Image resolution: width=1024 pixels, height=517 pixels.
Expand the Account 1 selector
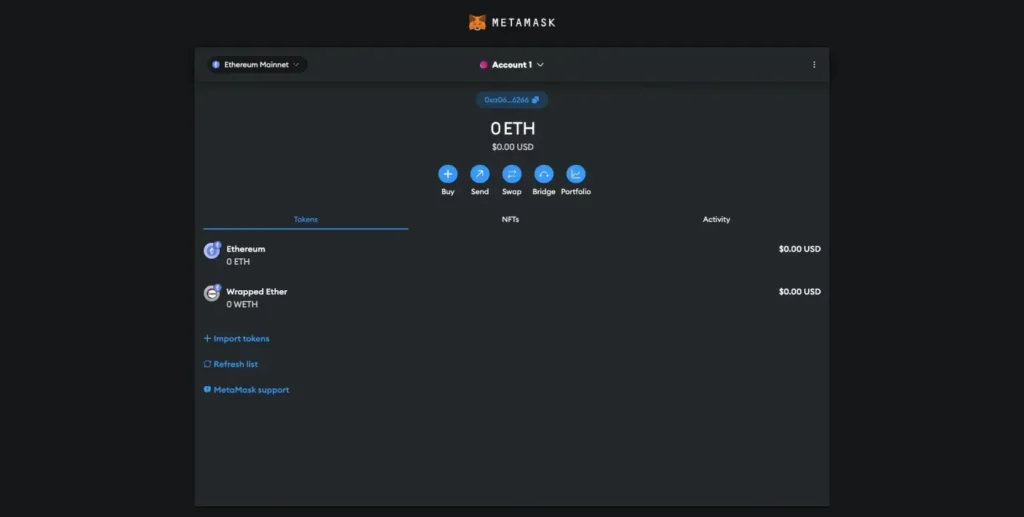click(x=512, y=65)
